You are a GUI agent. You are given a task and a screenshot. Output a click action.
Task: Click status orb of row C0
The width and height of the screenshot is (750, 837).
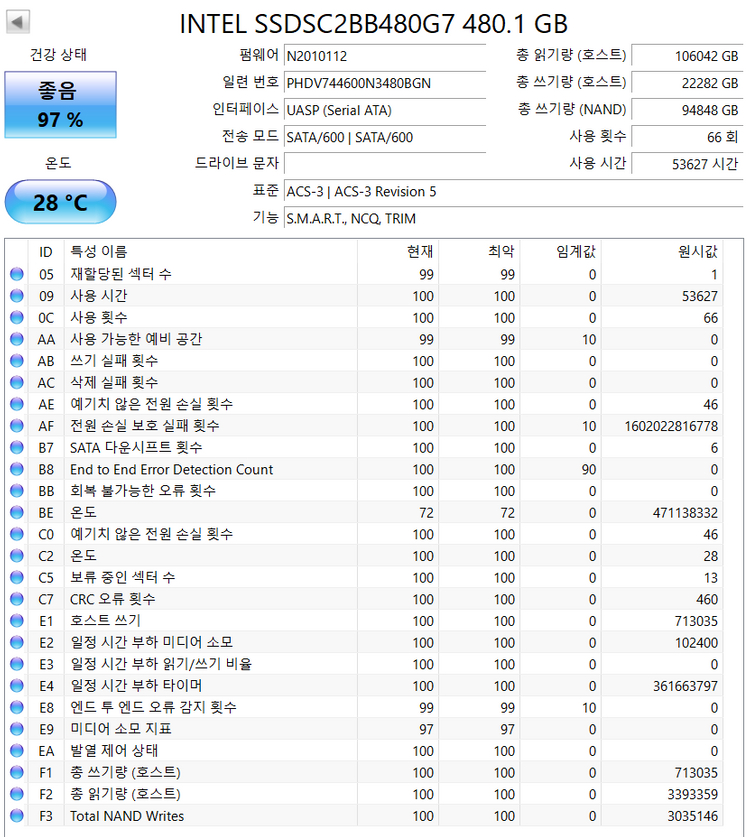17,534
